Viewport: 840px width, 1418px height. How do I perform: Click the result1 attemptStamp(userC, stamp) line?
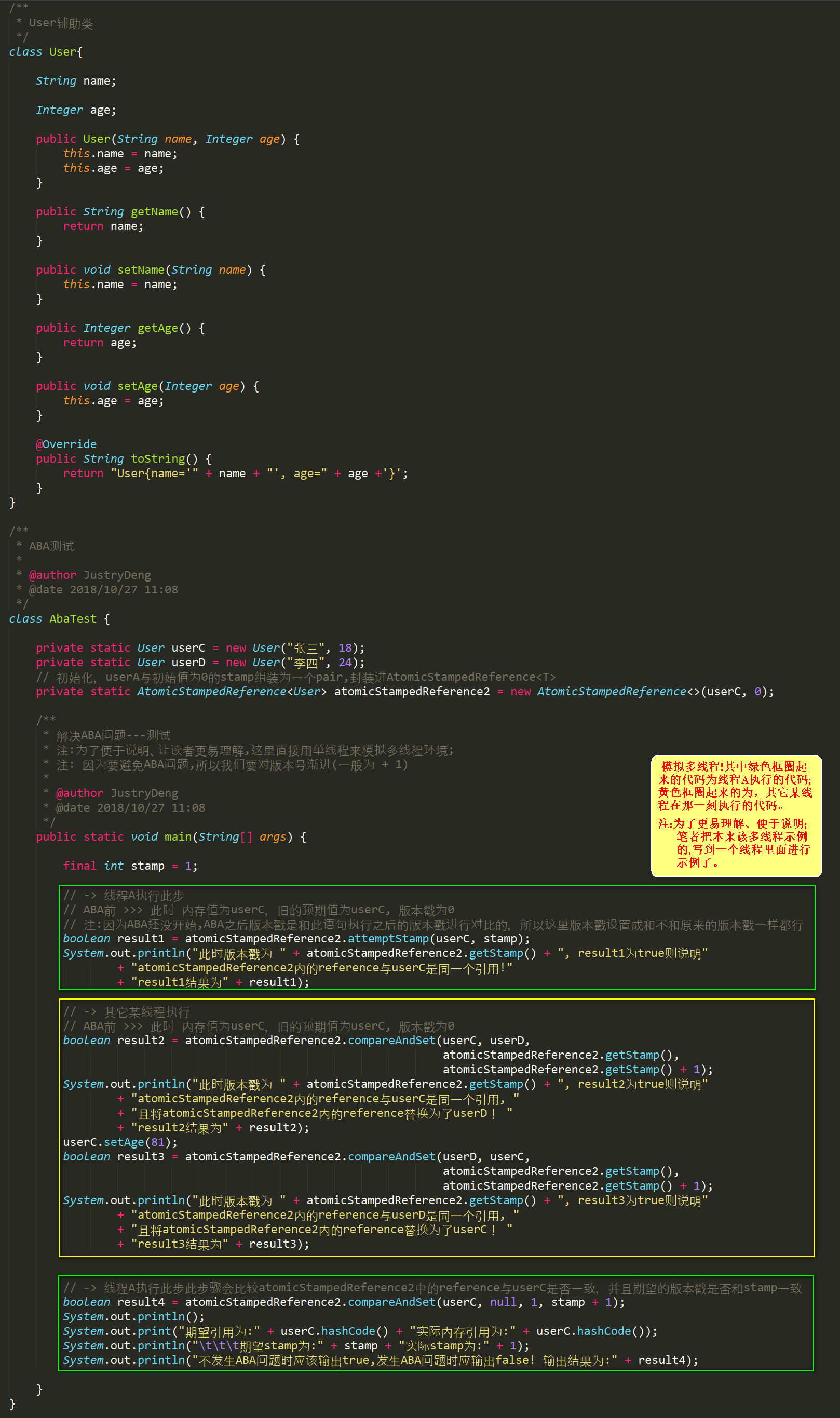tap(296, 939)
